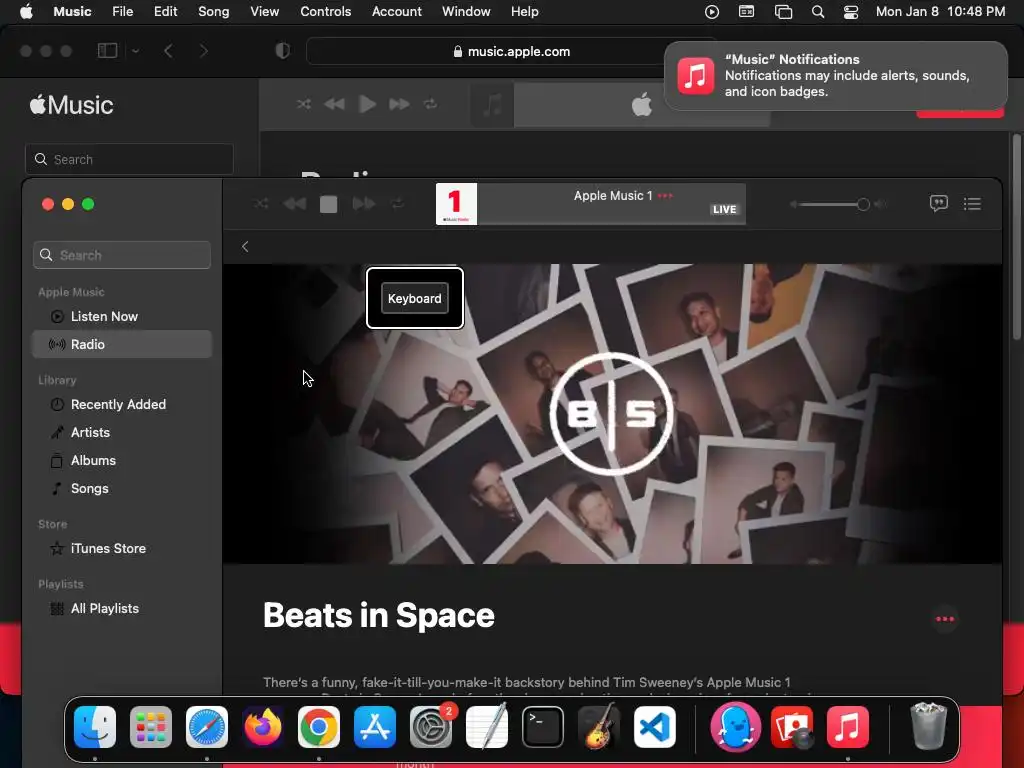Open Recently Added library section
The width and height of the screenshot is (1024, 768).
[122, 404]
